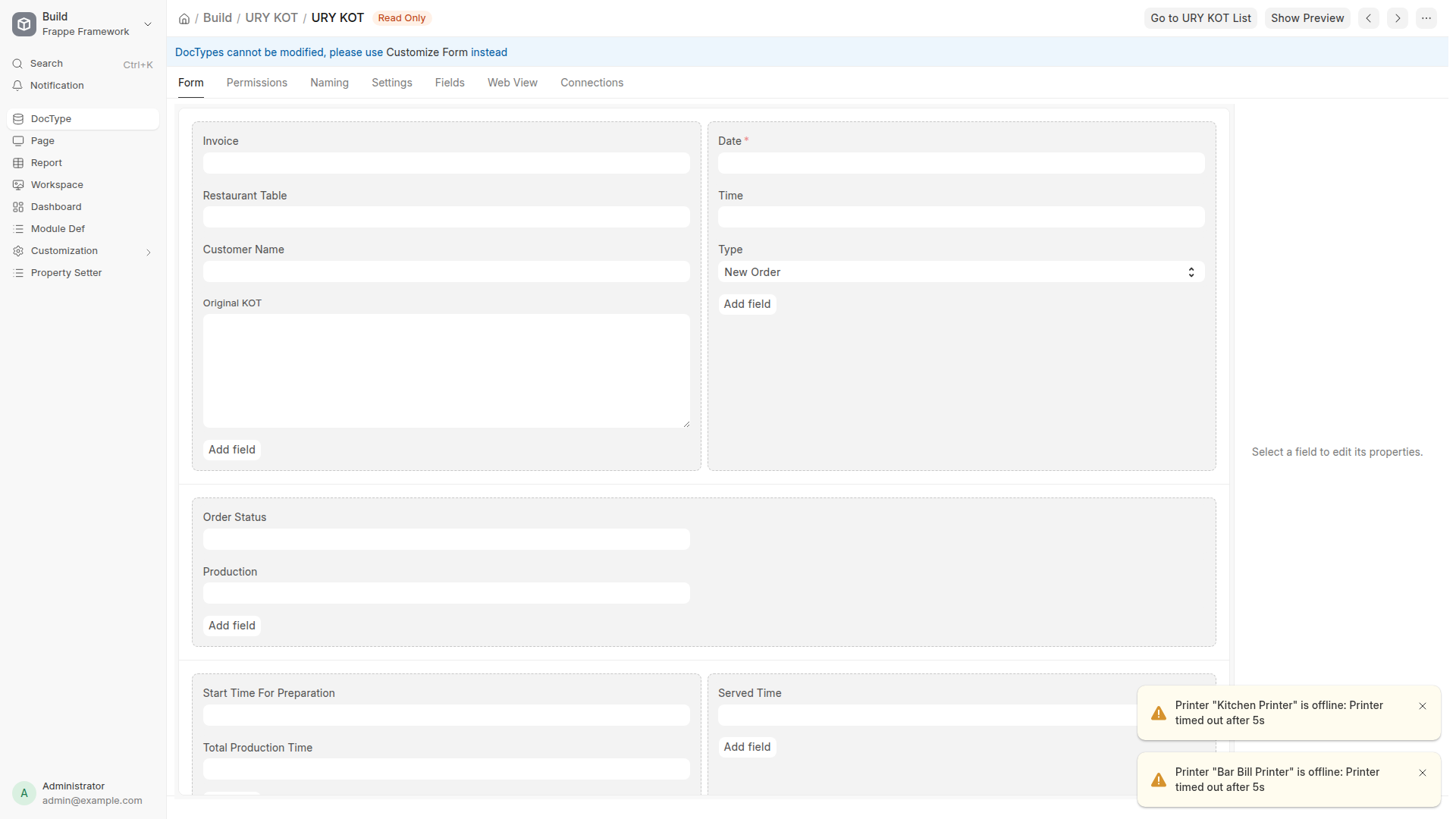Expand the Build workspace switcher chevron
The image size is (1456, 819).
[148, 24]
